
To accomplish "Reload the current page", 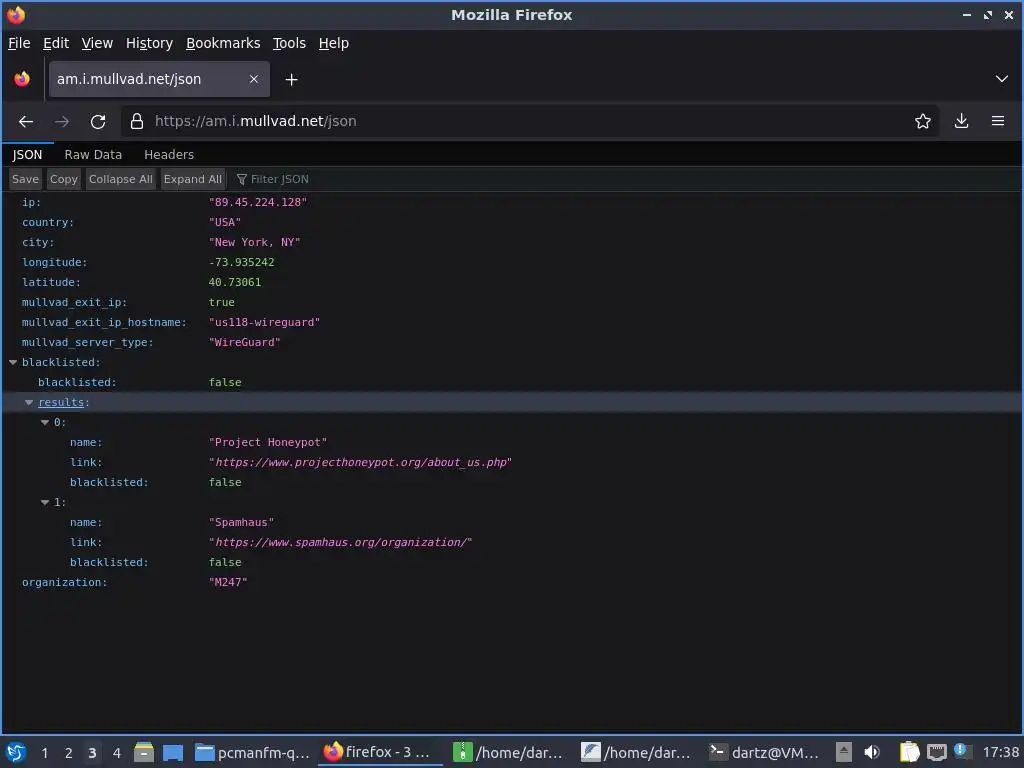I will 98,121.
